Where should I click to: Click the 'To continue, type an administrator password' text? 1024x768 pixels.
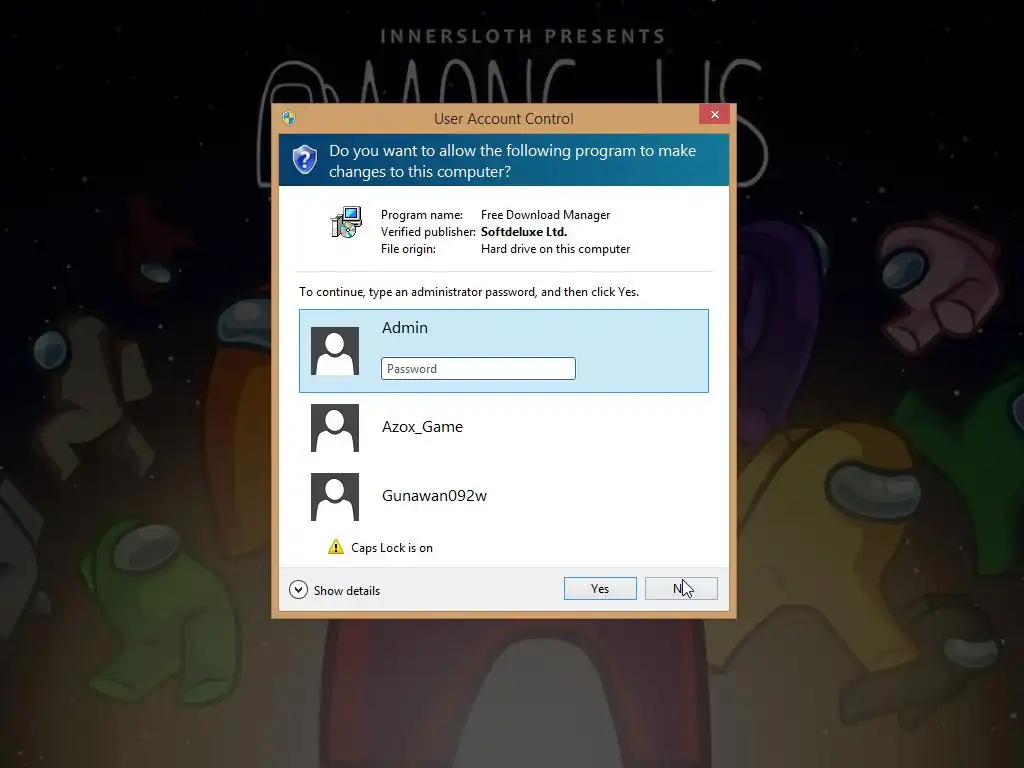pos(469,292)
